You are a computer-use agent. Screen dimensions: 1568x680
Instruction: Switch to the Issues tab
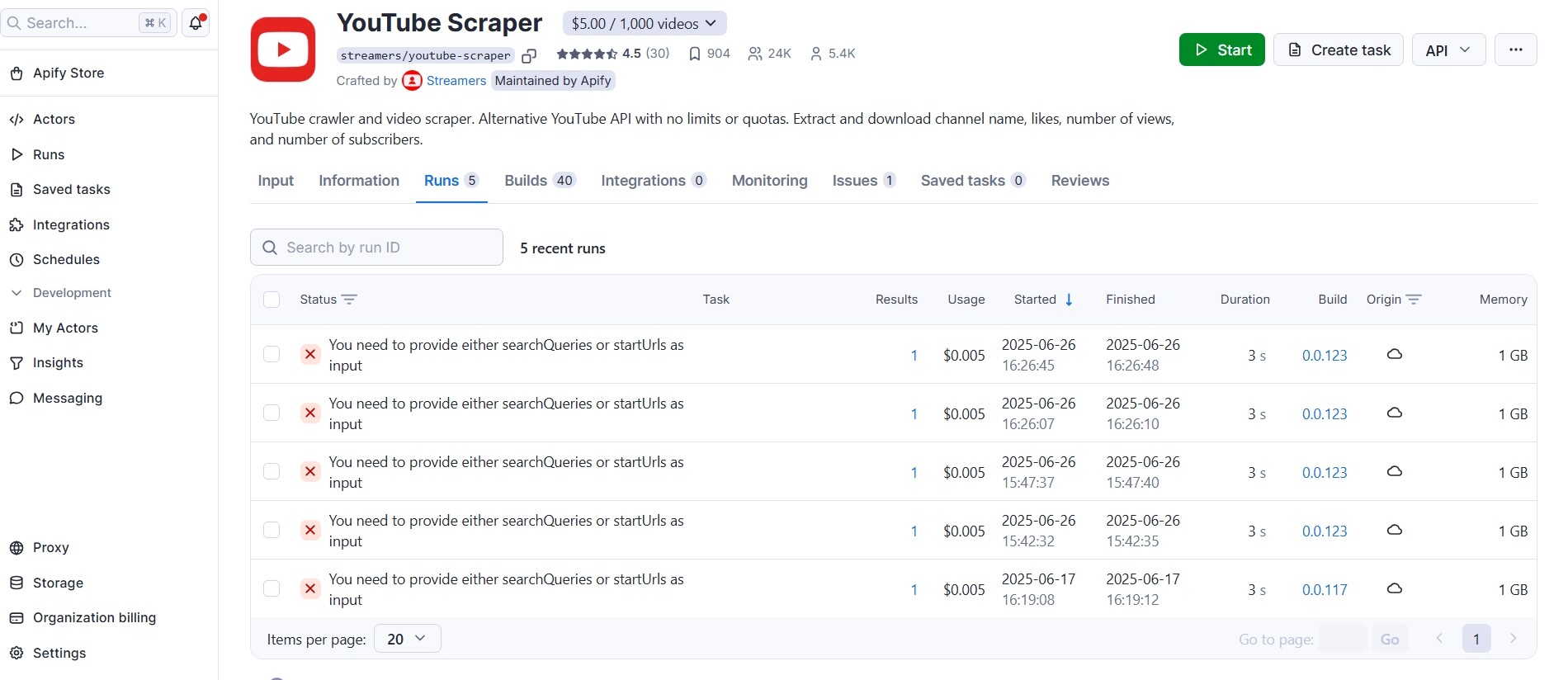pyautogui.click(x=864, y=181)
